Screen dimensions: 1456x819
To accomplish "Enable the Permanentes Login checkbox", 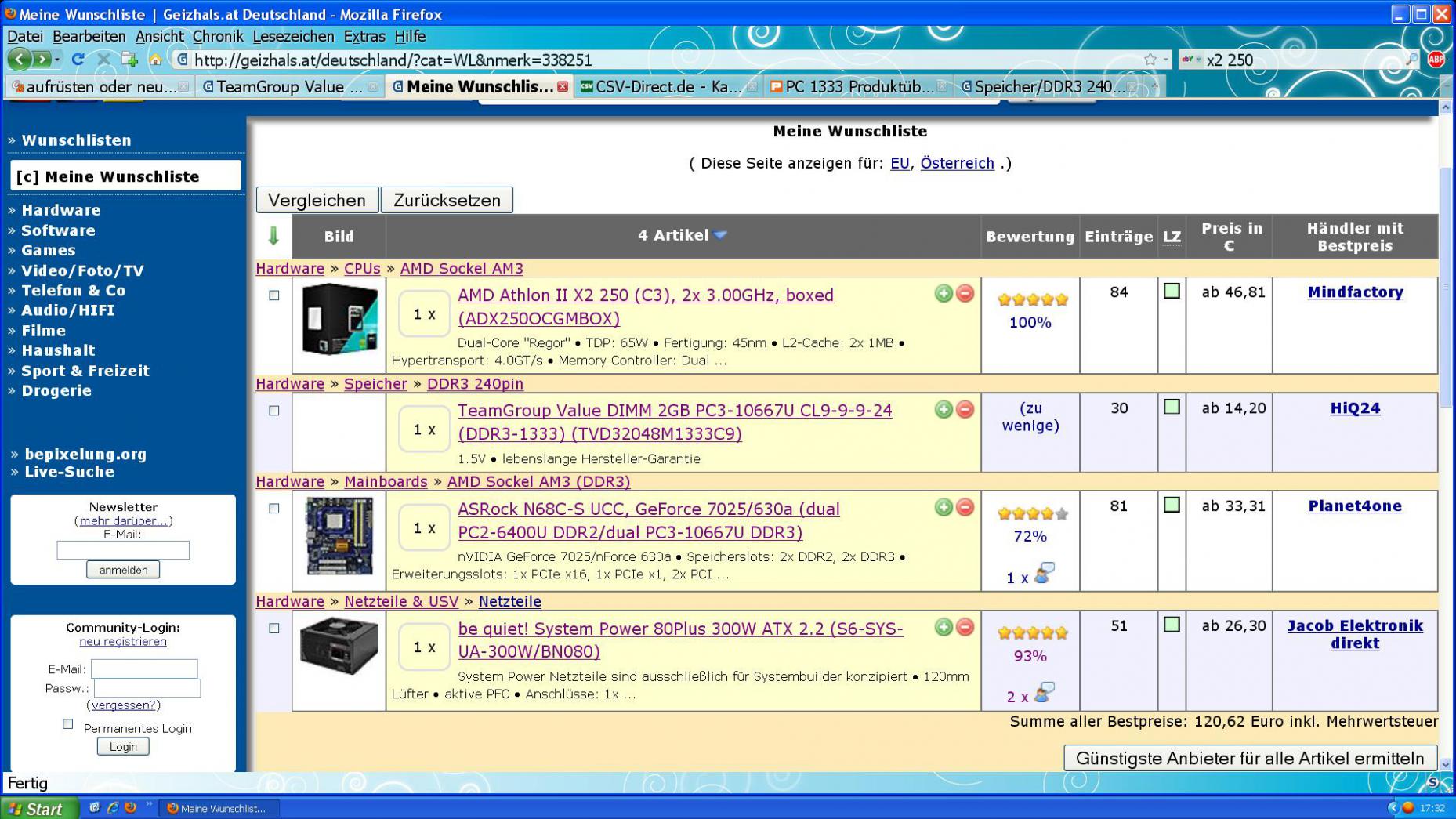I will click(x=68, y=724).
